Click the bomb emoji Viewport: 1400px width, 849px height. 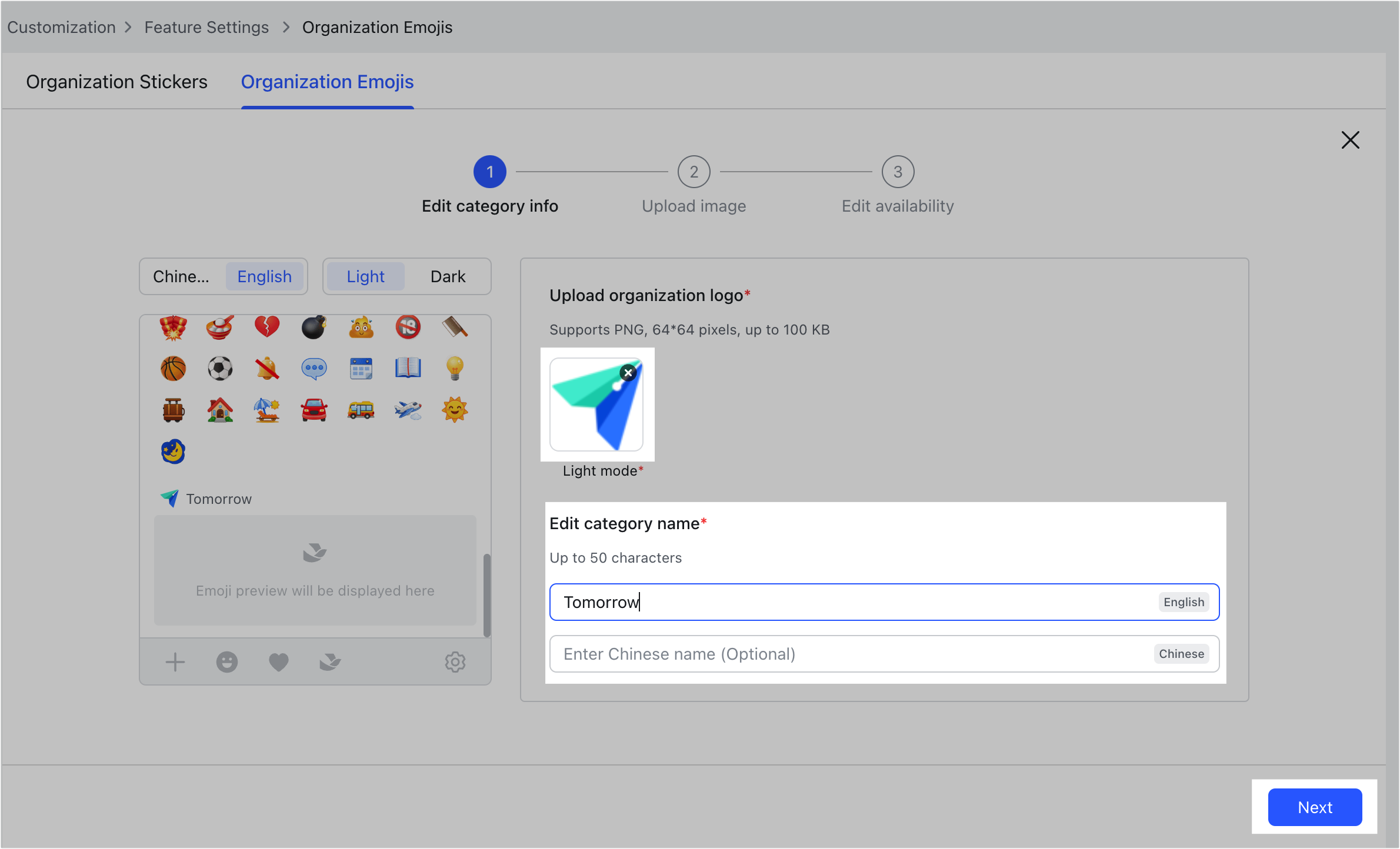click(314, 327)
